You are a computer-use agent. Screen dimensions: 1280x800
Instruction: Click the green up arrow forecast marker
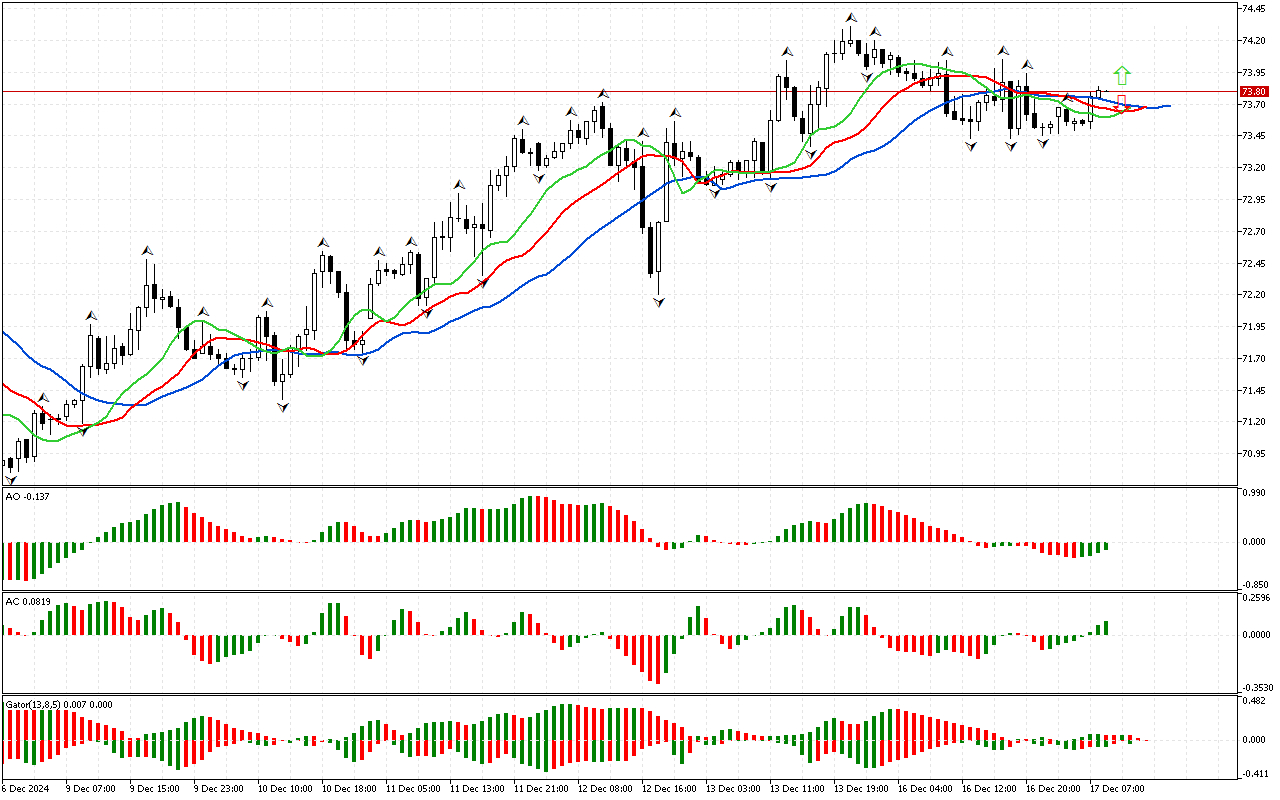point(1122,75)
